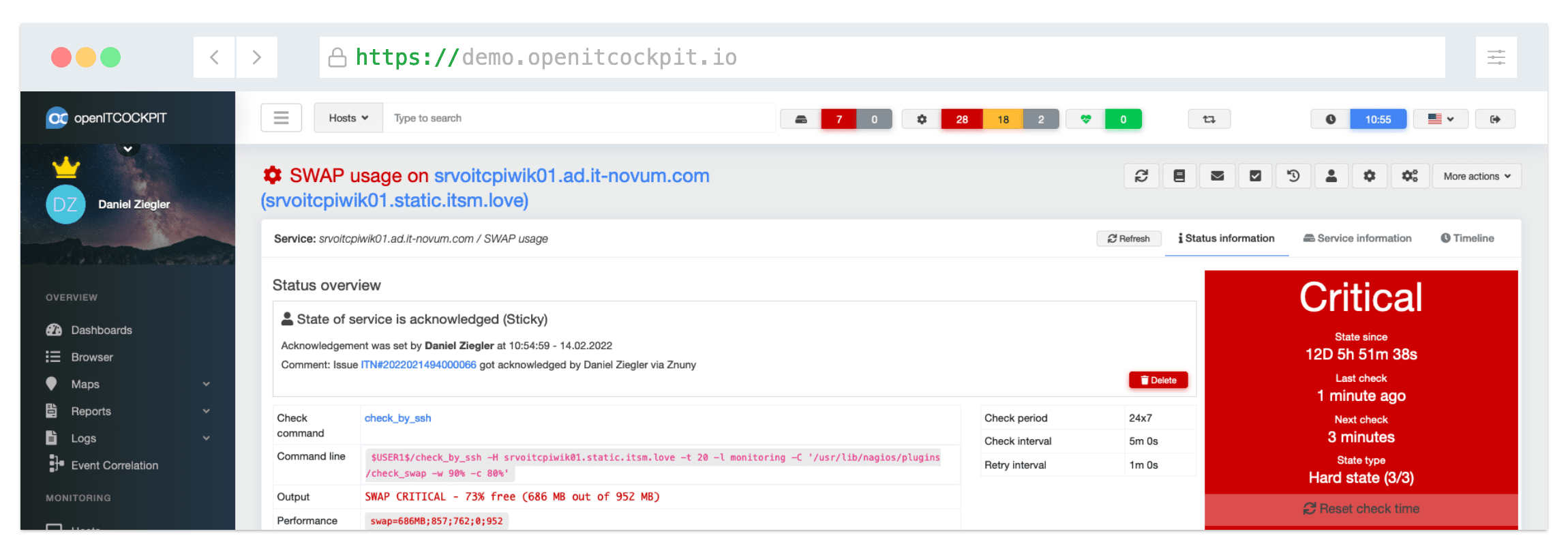Click red 28 critical services badge
This screenshot has height=553, width=1568.
962,119
